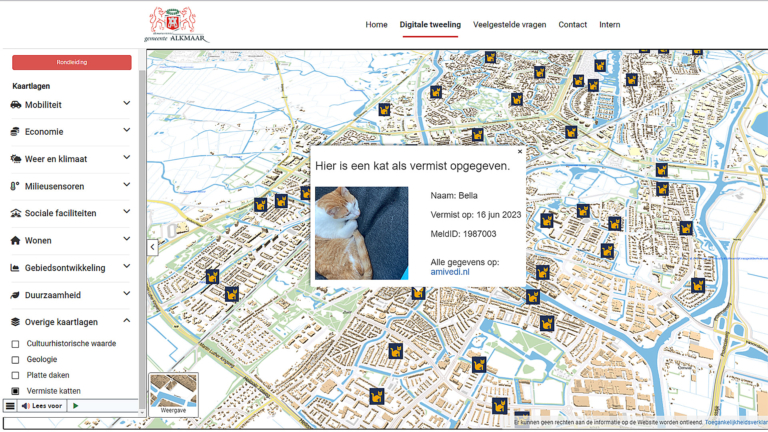Click the Economie coins icon
This screenshot has width=768, height=432.
point(16,131)
